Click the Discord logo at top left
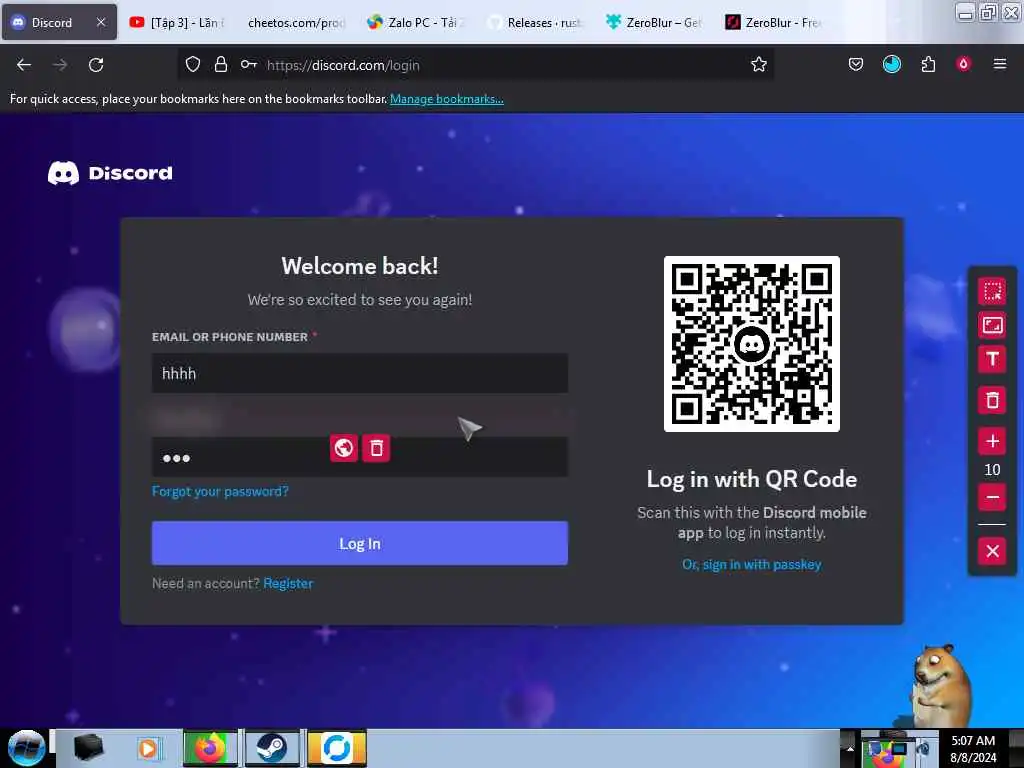 (110, 173)
